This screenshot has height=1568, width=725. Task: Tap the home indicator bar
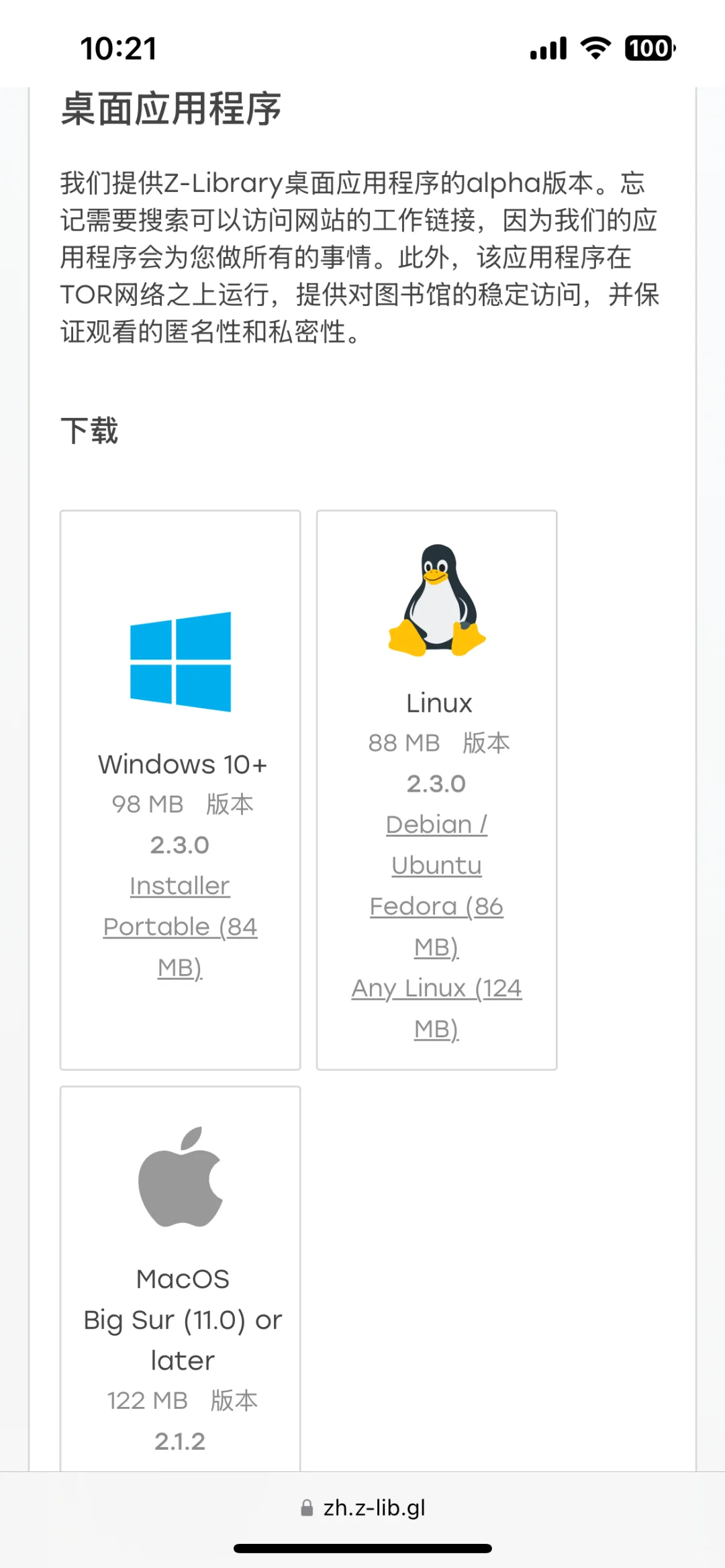362,1549
